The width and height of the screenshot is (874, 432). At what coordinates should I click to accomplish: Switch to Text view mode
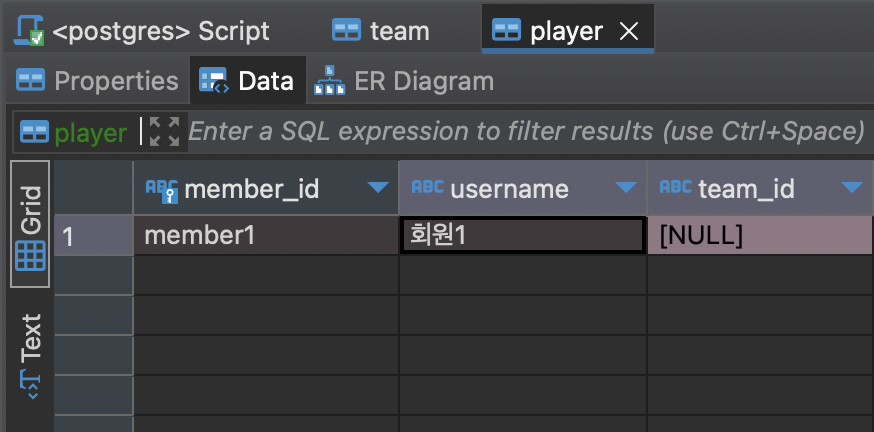[x=30, y=357]
